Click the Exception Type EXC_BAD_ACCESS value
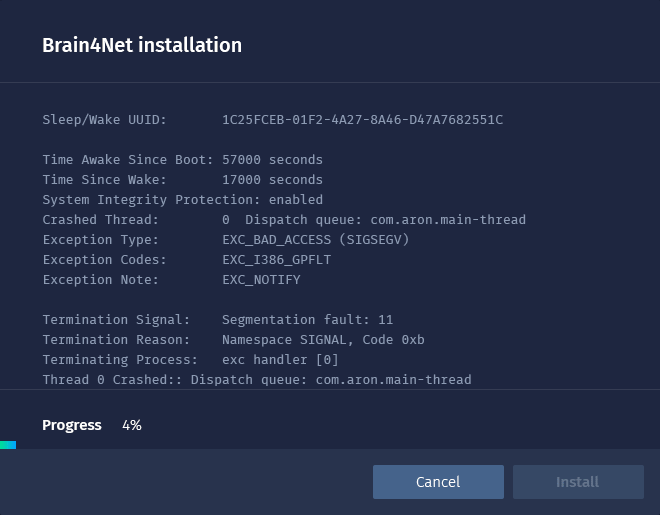 315,240
